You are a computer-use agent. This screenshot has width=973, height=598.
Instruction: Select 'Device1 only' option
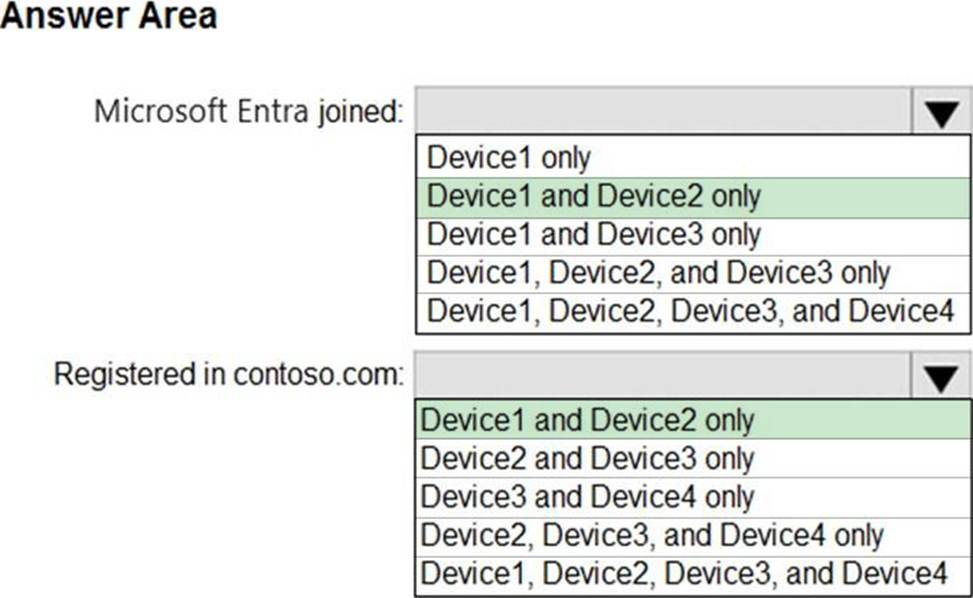[509, 158]
